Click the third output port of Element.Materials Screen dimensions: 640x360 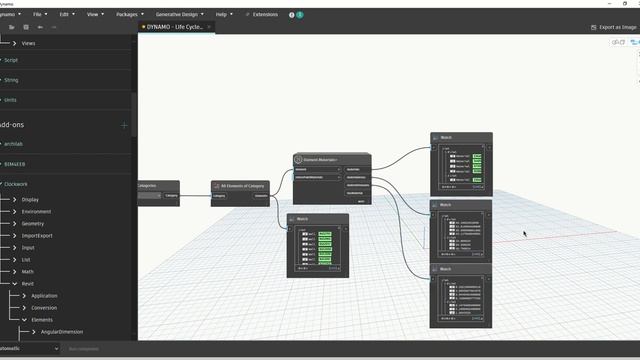point(358,185)
